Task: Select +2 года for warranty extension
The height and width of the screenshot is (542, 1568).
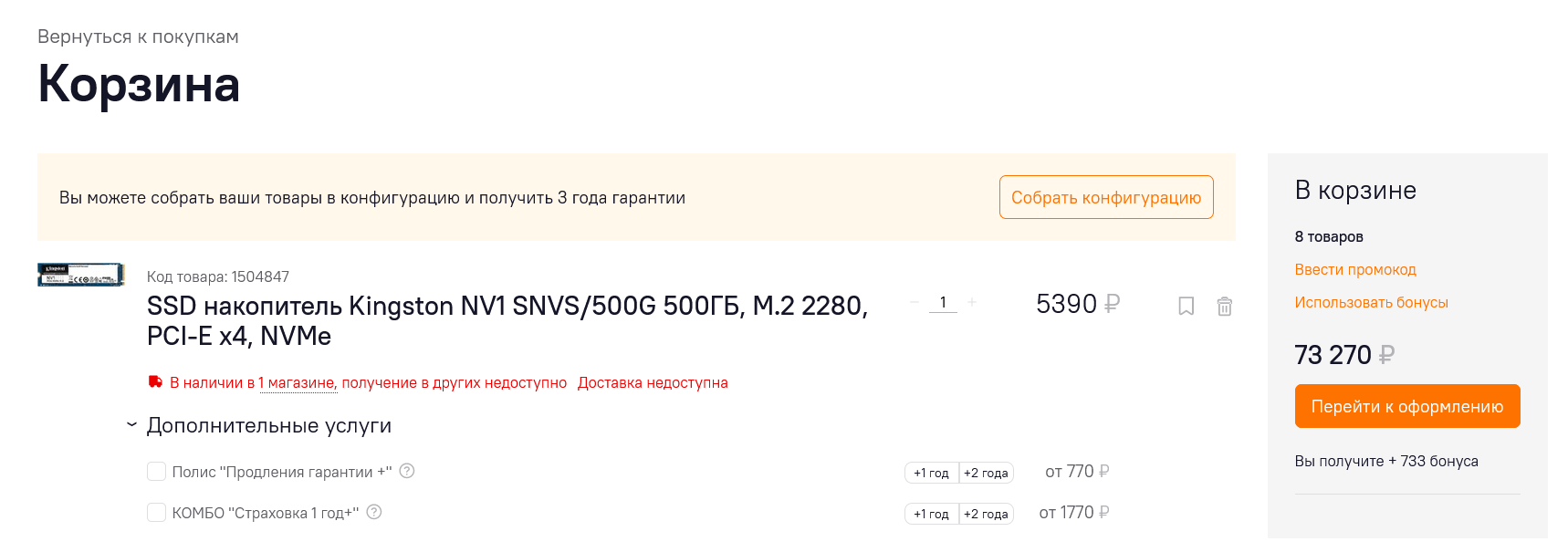Action: pyautogui.click(x=986, y=473)
